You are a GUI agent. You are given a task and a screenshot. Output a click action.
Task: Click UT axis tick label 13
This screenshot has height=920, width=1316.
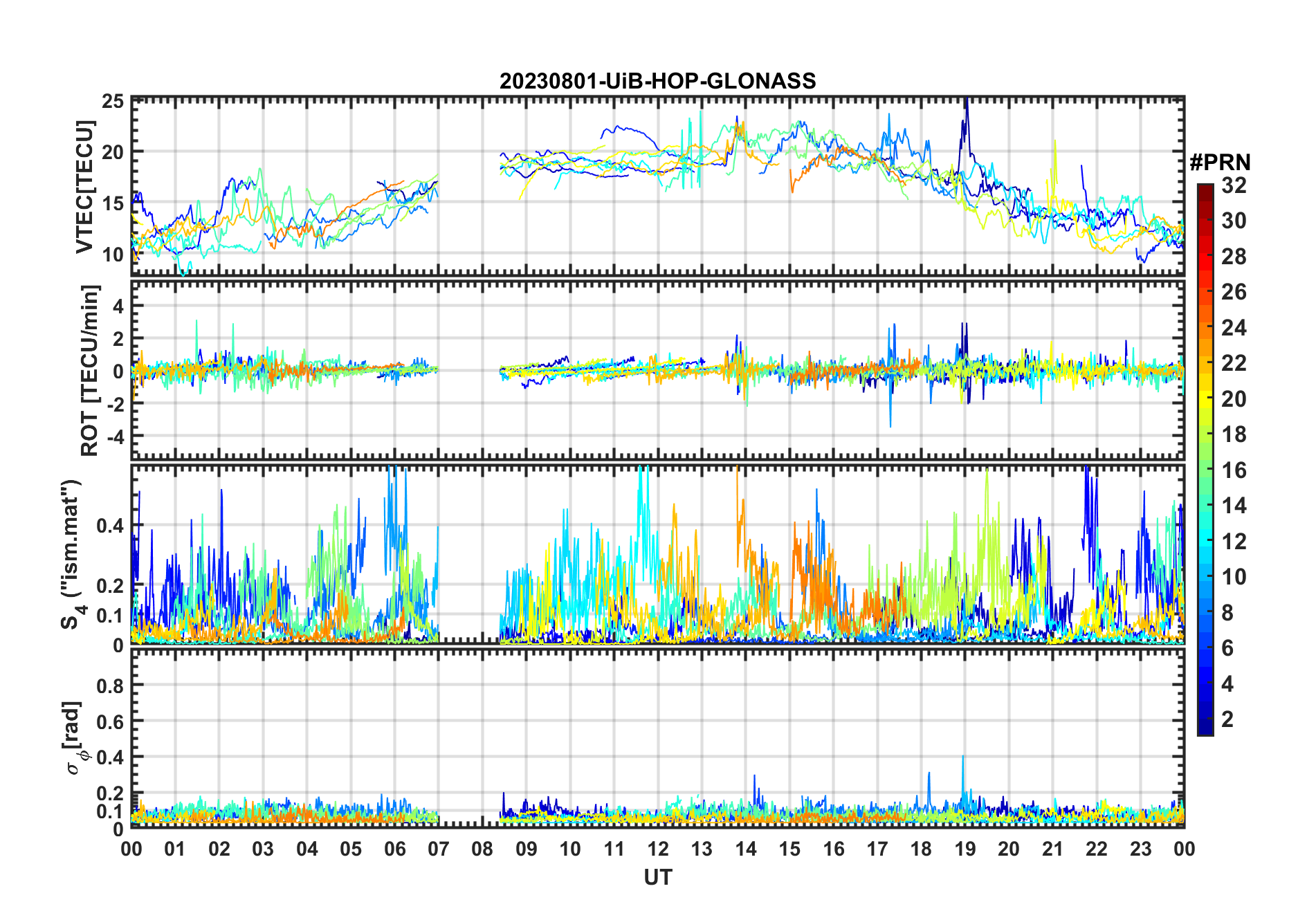coord(702,849)
